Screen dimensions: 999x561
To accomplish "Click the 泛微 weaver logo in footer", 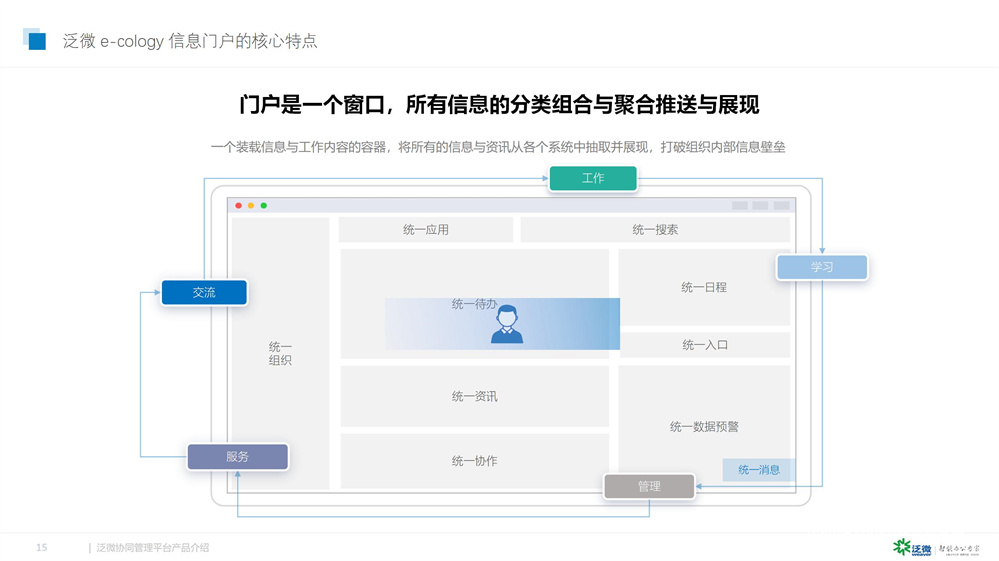I will click(x=912, y=547).
